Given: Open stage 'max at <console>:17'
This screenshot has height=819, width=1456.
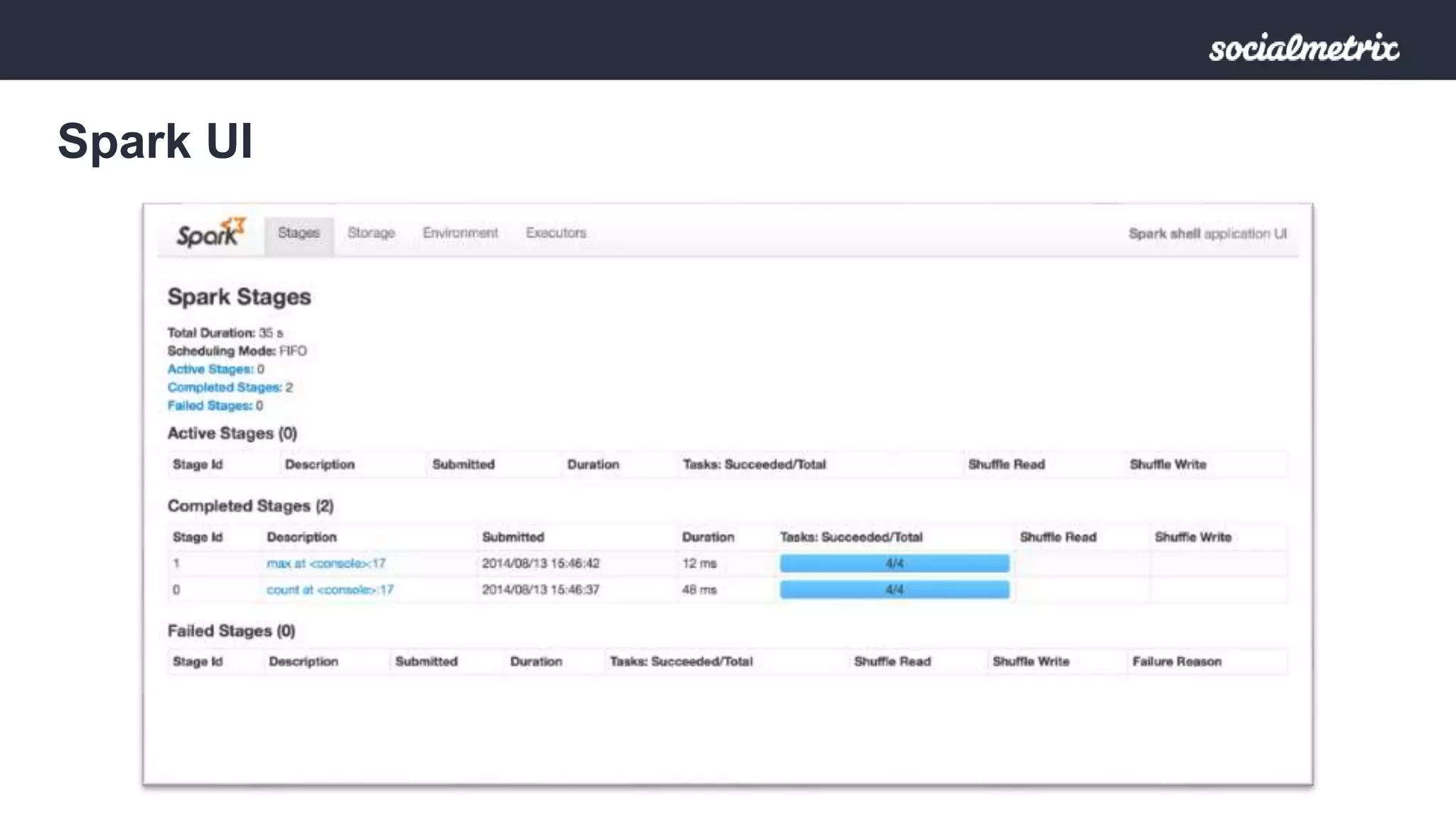Looking at the screenshot, I should point(326,563).
